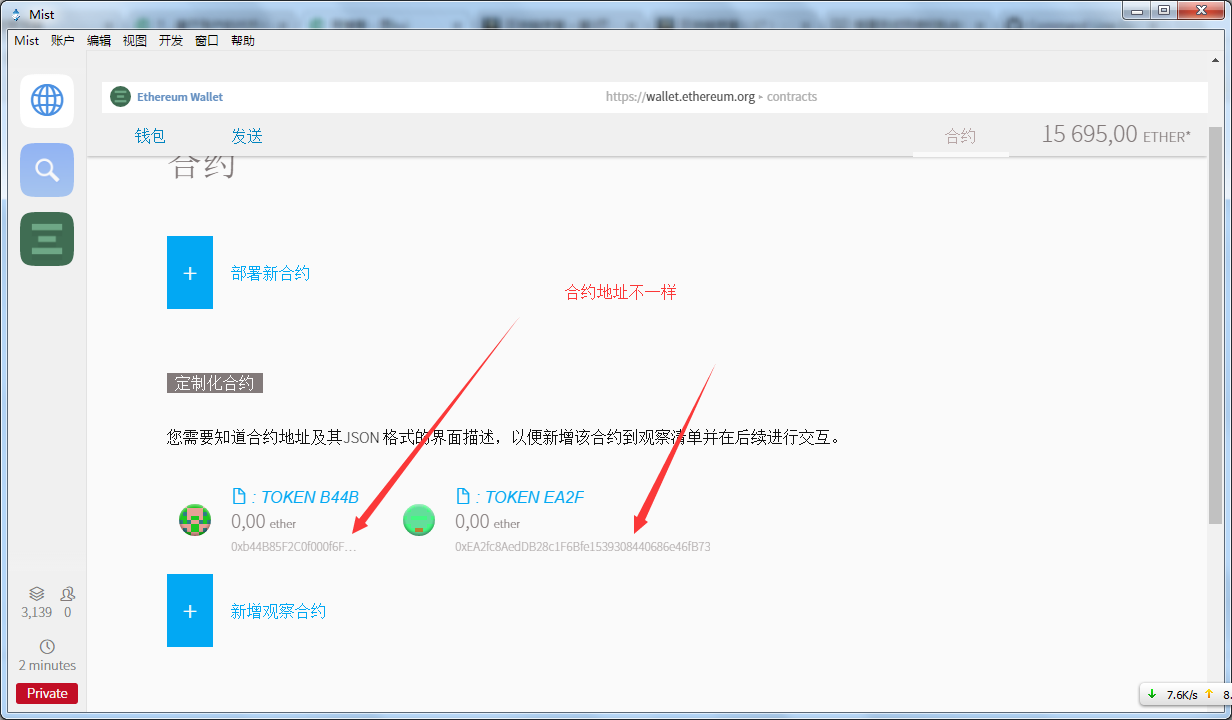Click the Ethereum Wallet logo in address bar

120,97
